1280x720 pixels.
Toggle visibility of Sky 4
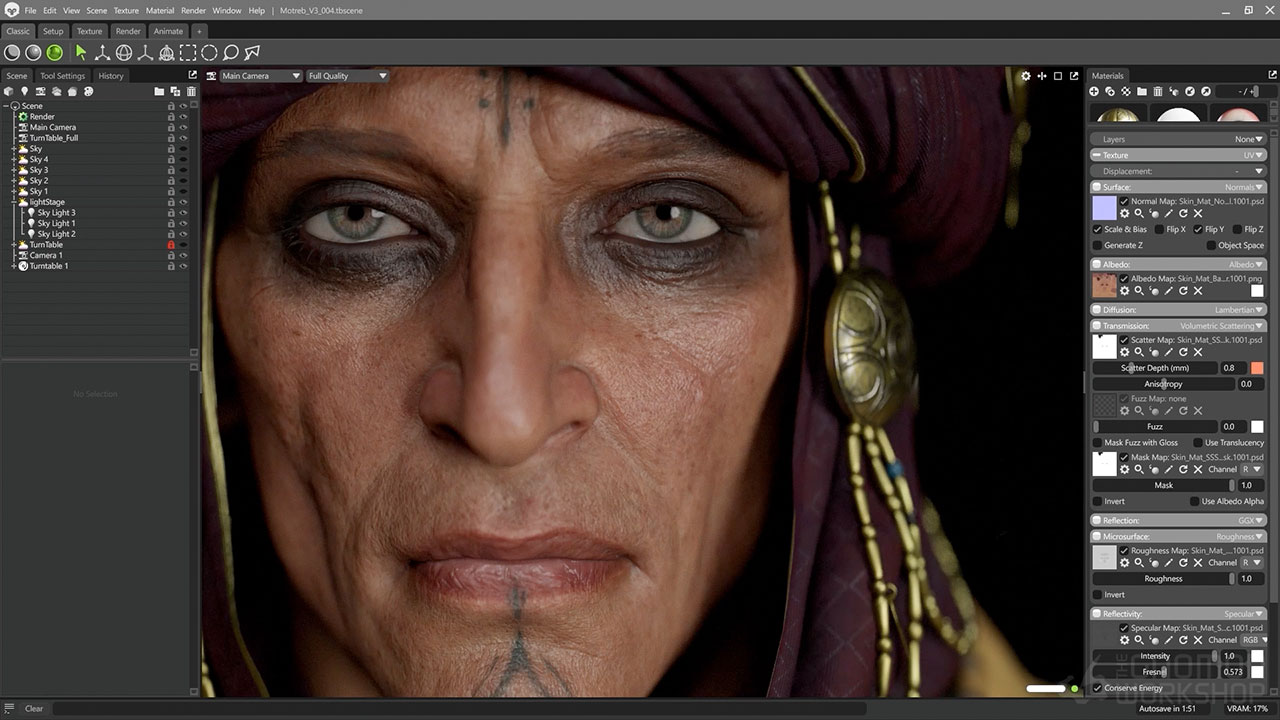[x=183, y=159]
